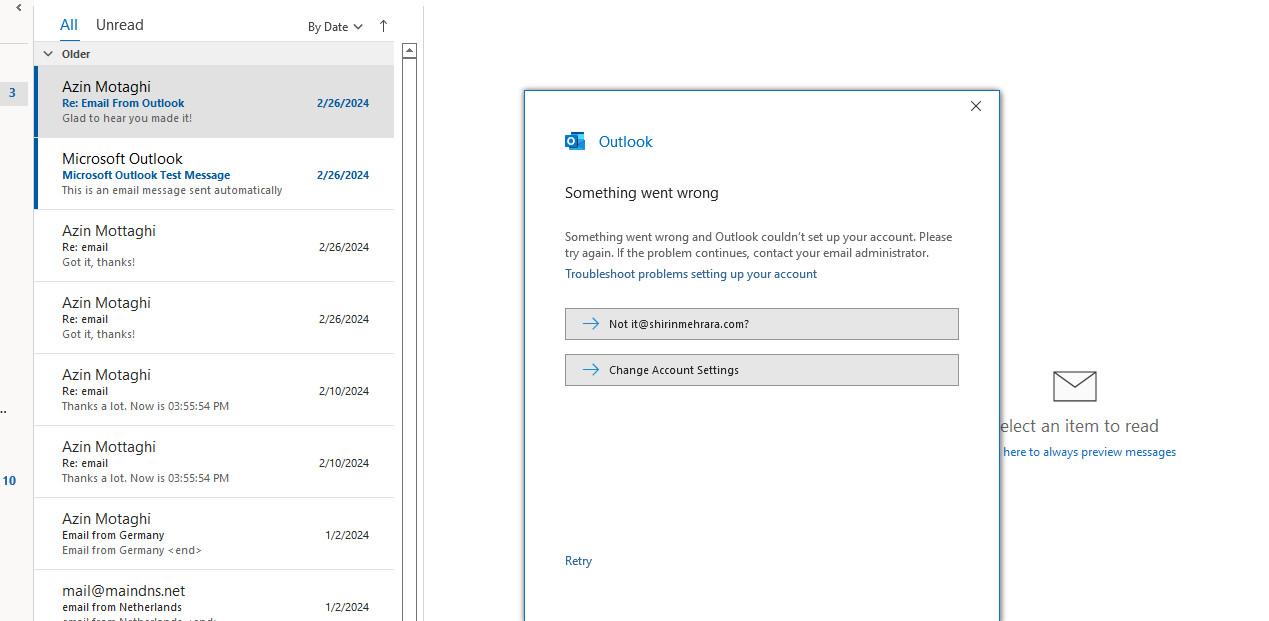This screenshot has width=1269, height=621.
Task: Click unread count 3 in folder pane
Action: pos(12,93)
